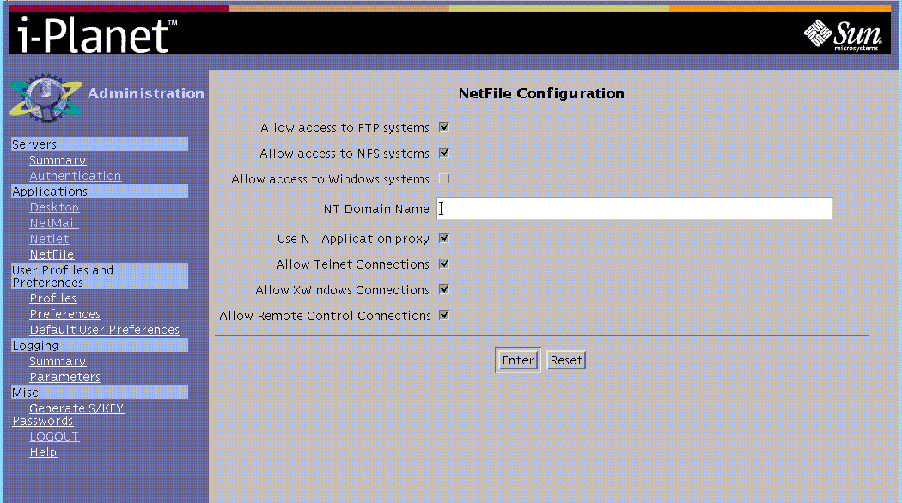Click the NT Domain Name label
Viewport: 902px width, 503px height.
click(376, 209)
